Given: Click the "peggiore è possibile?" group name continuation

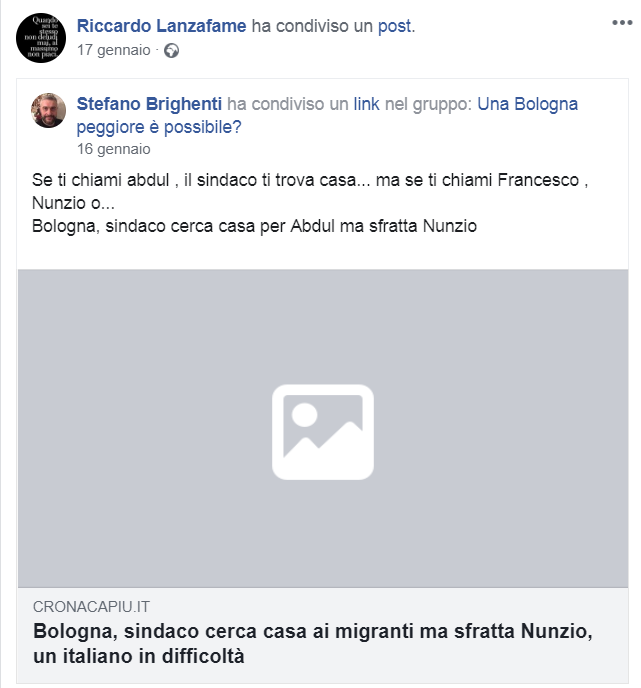Looking at the screenshot, I should tap(159, 127).
